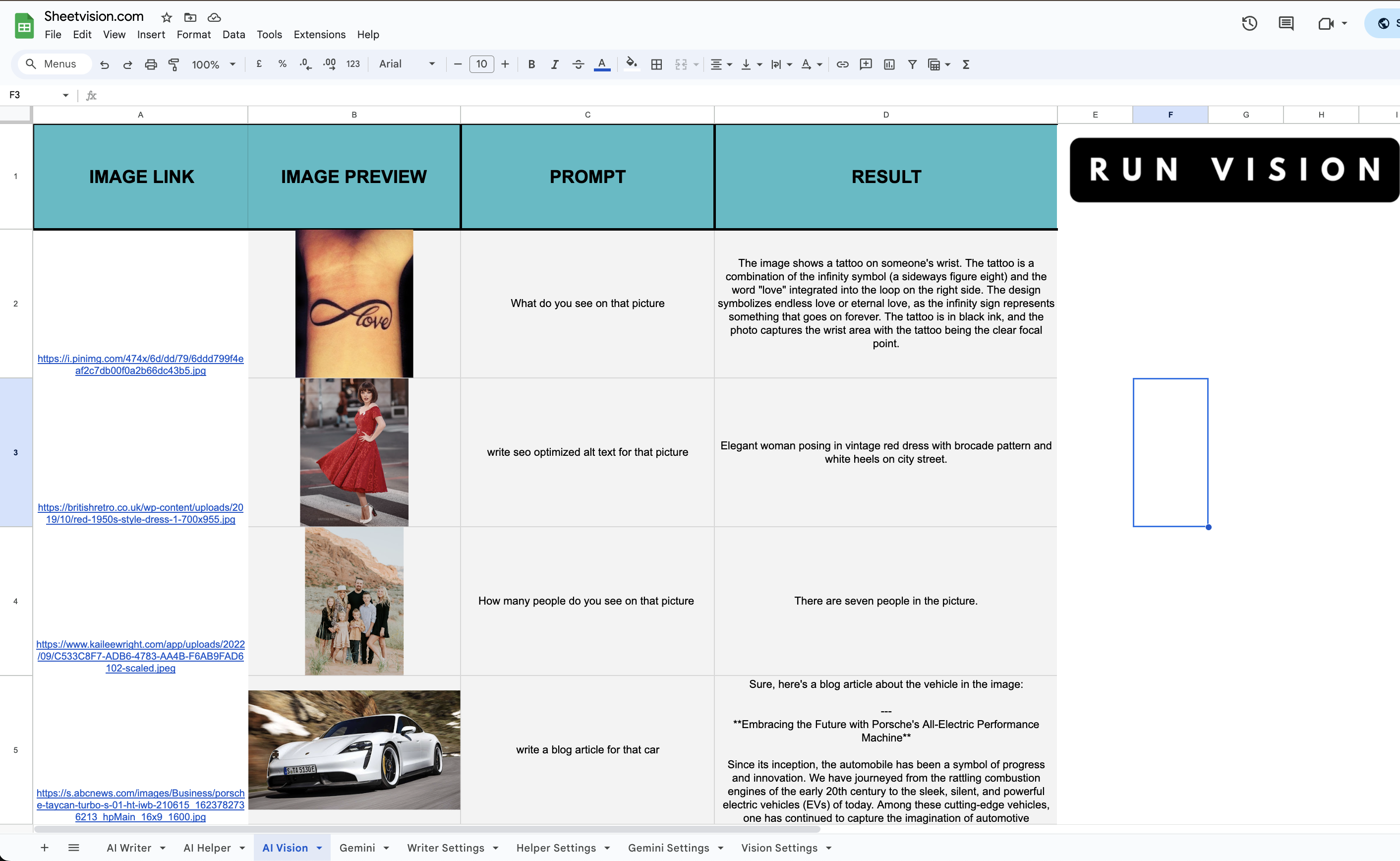This screenshot has height=861, width=1400.
Task: Open the fill color bucket
Action: (631, 64)
